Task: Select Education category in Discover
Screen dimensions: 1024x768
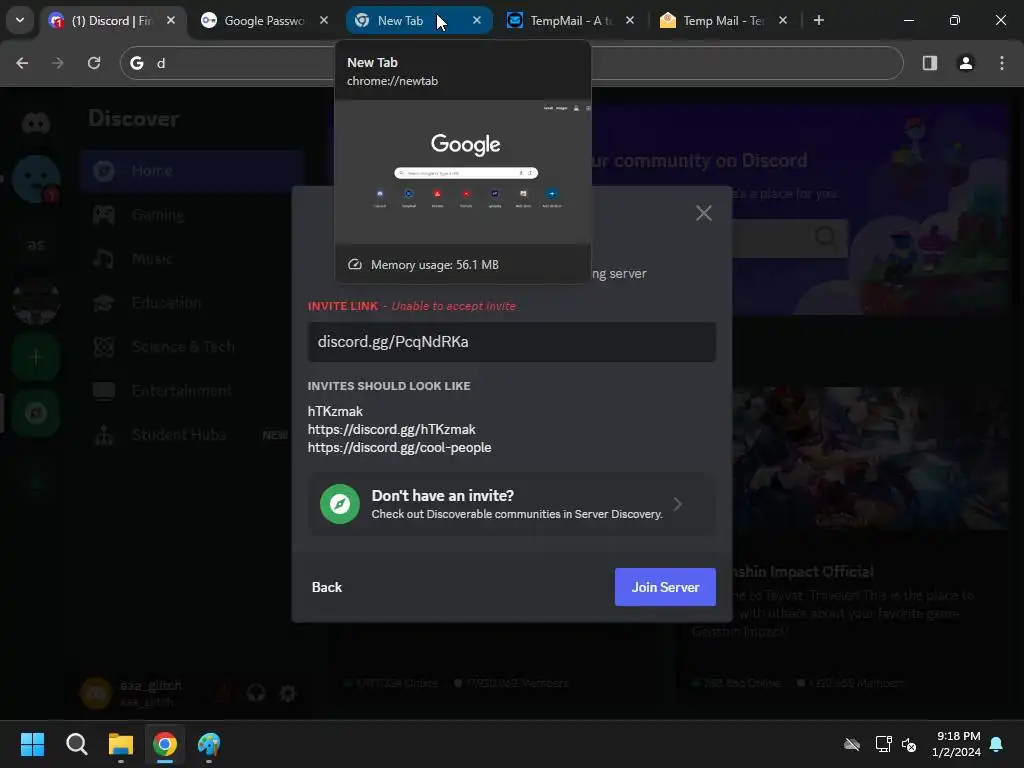Action: coord(193,303)
